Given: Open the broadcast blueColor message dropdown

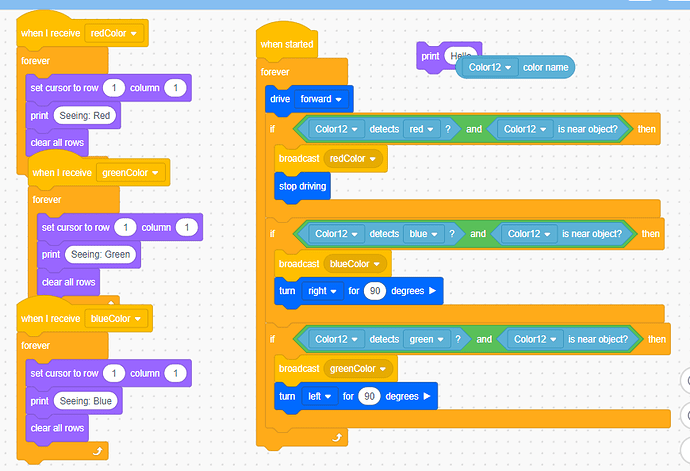Looking at the screenshot, I should point(355,264).
